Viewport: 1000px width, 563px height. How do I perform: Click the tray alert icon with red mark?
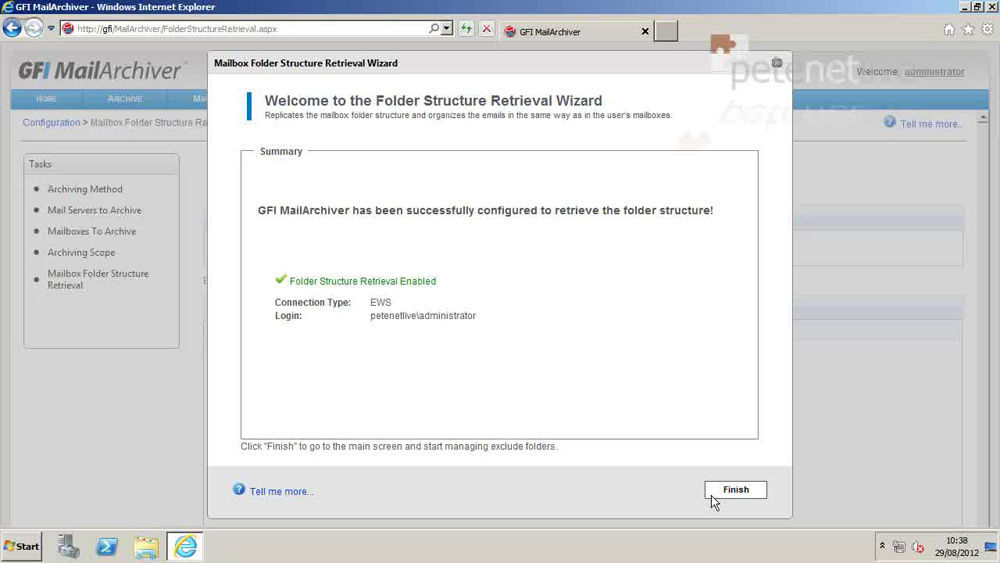coord(918,546)
